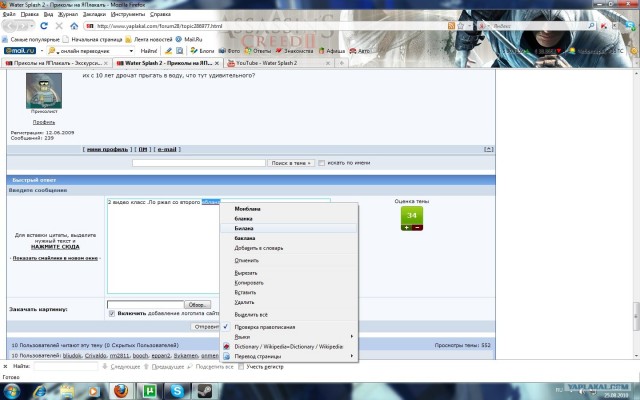640x400 pixels.
Task: Click the 'Обзор...' browse button
Action: [x=198, y=304]
